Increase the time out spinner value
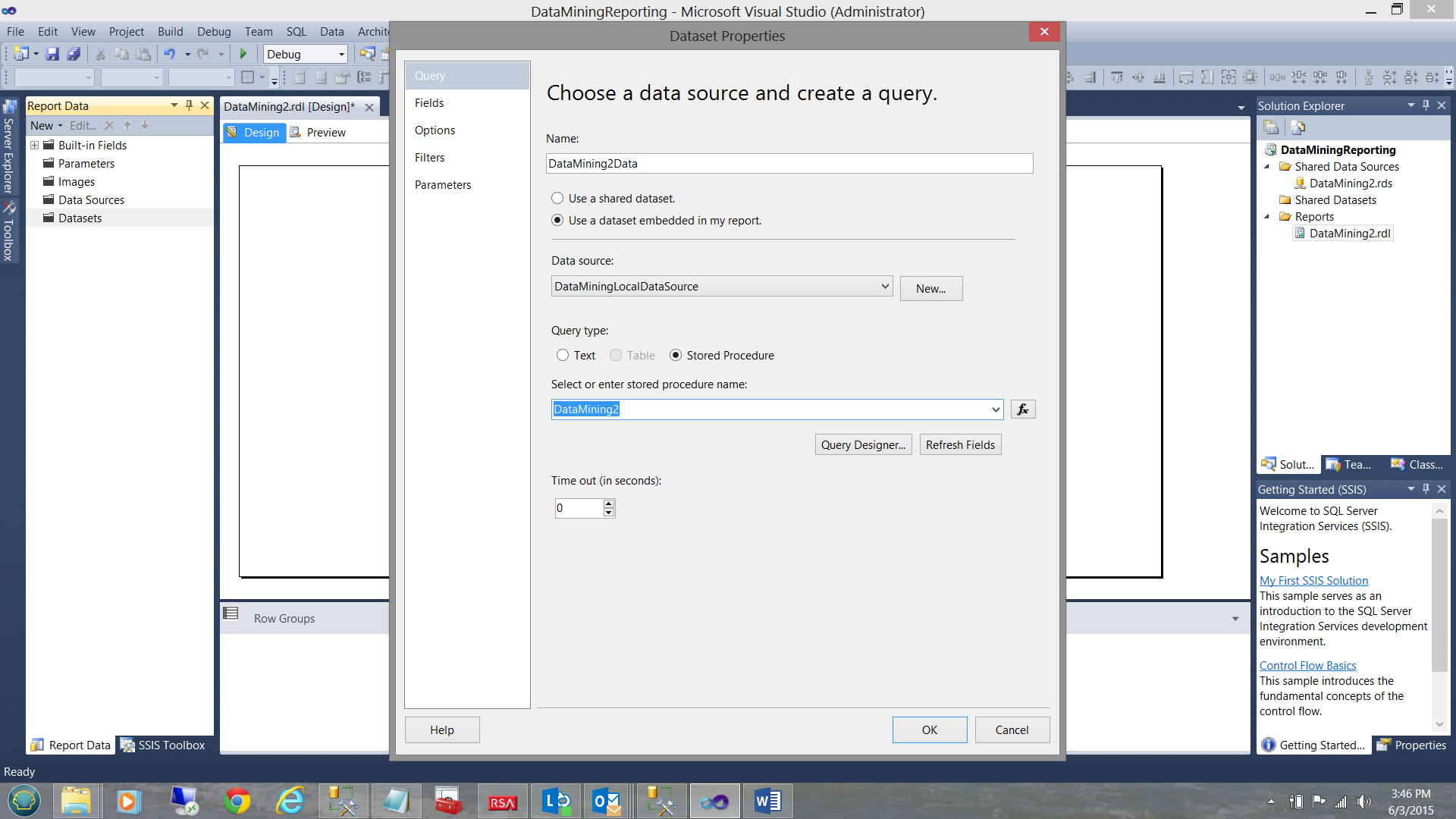This screenshot has width=1456, height=819. [x=608, y=504]
